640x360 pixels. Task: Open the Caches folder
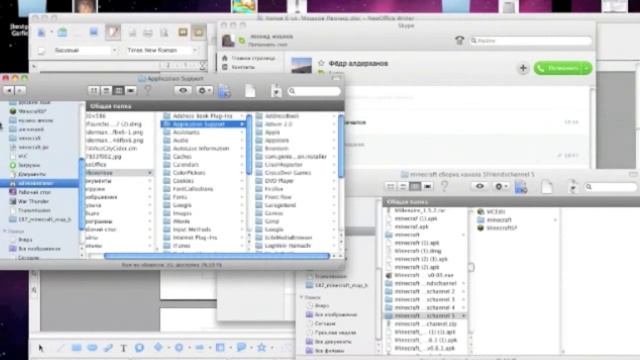tap(182, 156)
